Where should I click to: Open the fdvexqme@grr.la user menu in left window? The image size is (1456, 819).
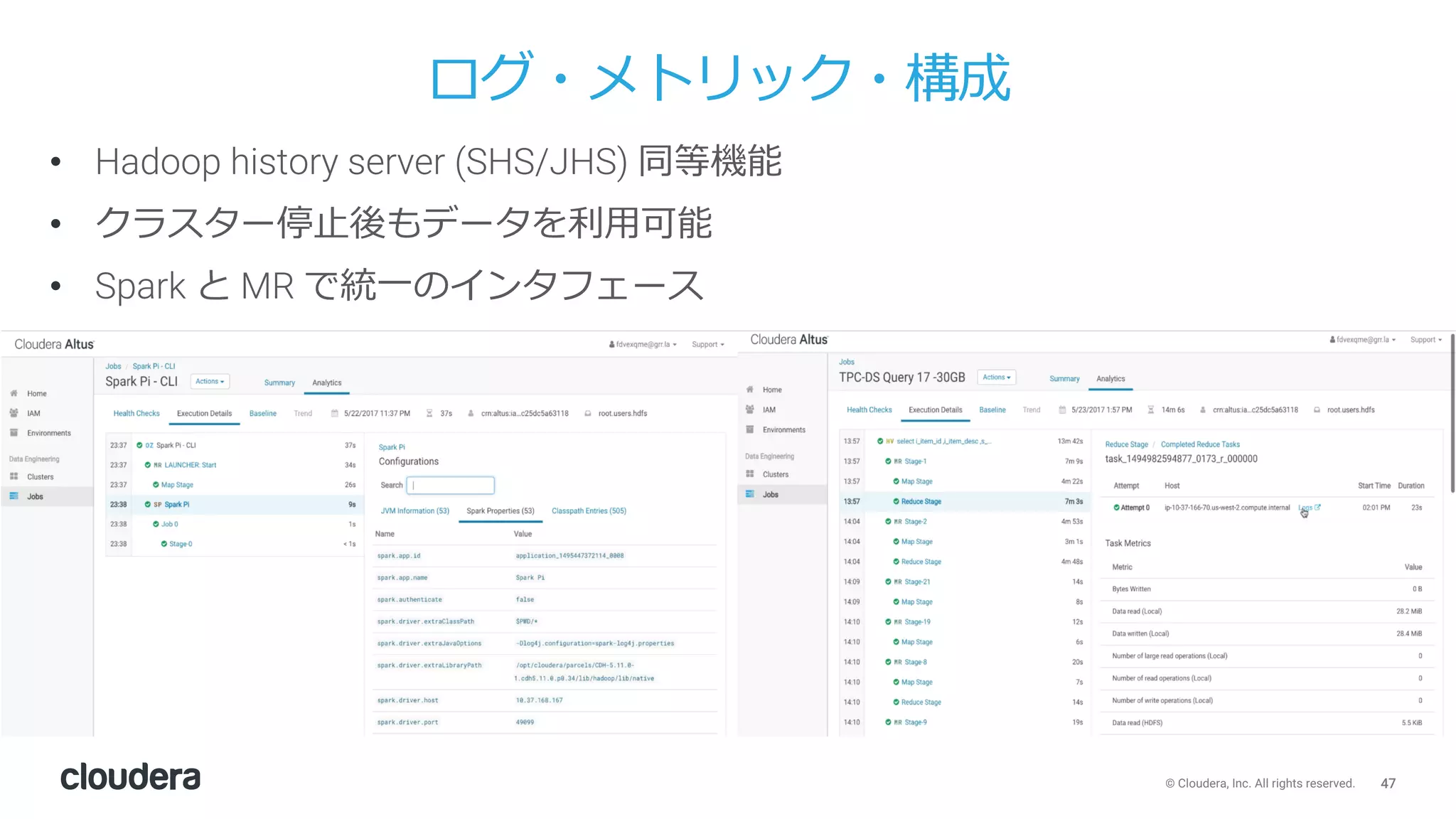[x=643, y=345]
